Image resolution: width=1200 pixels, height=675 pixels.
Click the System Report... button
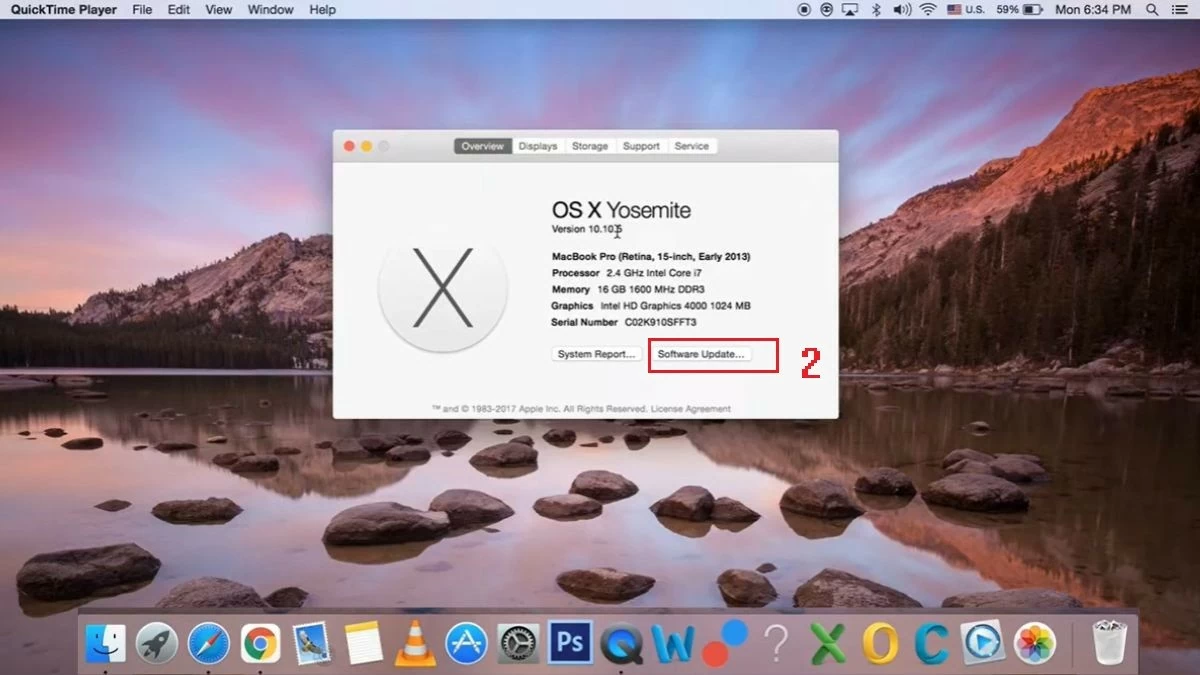596,354
